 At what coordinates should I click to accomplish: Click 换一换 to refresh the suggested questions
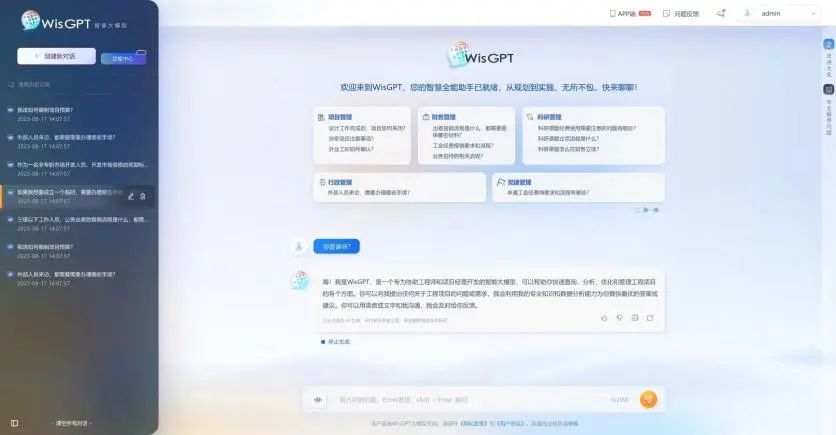coord(647,210)
